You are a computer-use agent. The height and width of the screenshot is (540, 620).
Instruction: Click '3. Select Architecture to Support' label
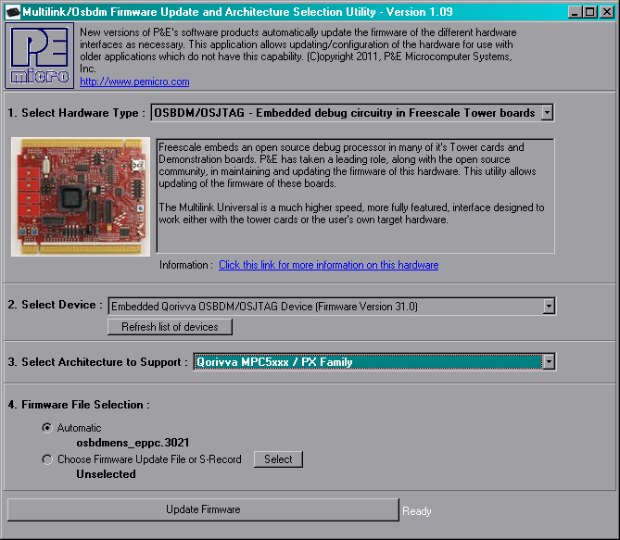click(x=98, y=362)
